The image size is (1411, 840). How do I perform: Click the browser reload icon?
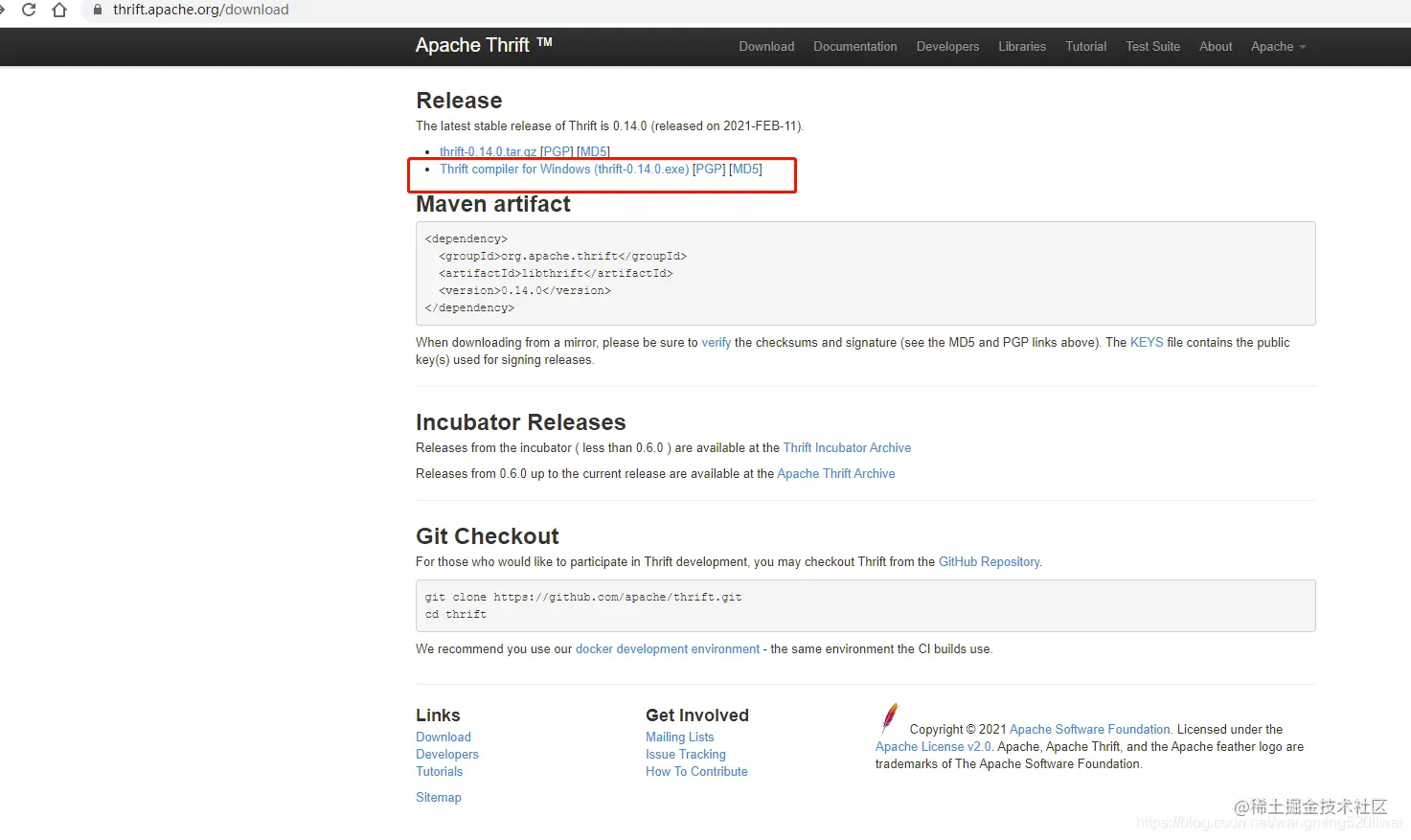click(29, 10)
